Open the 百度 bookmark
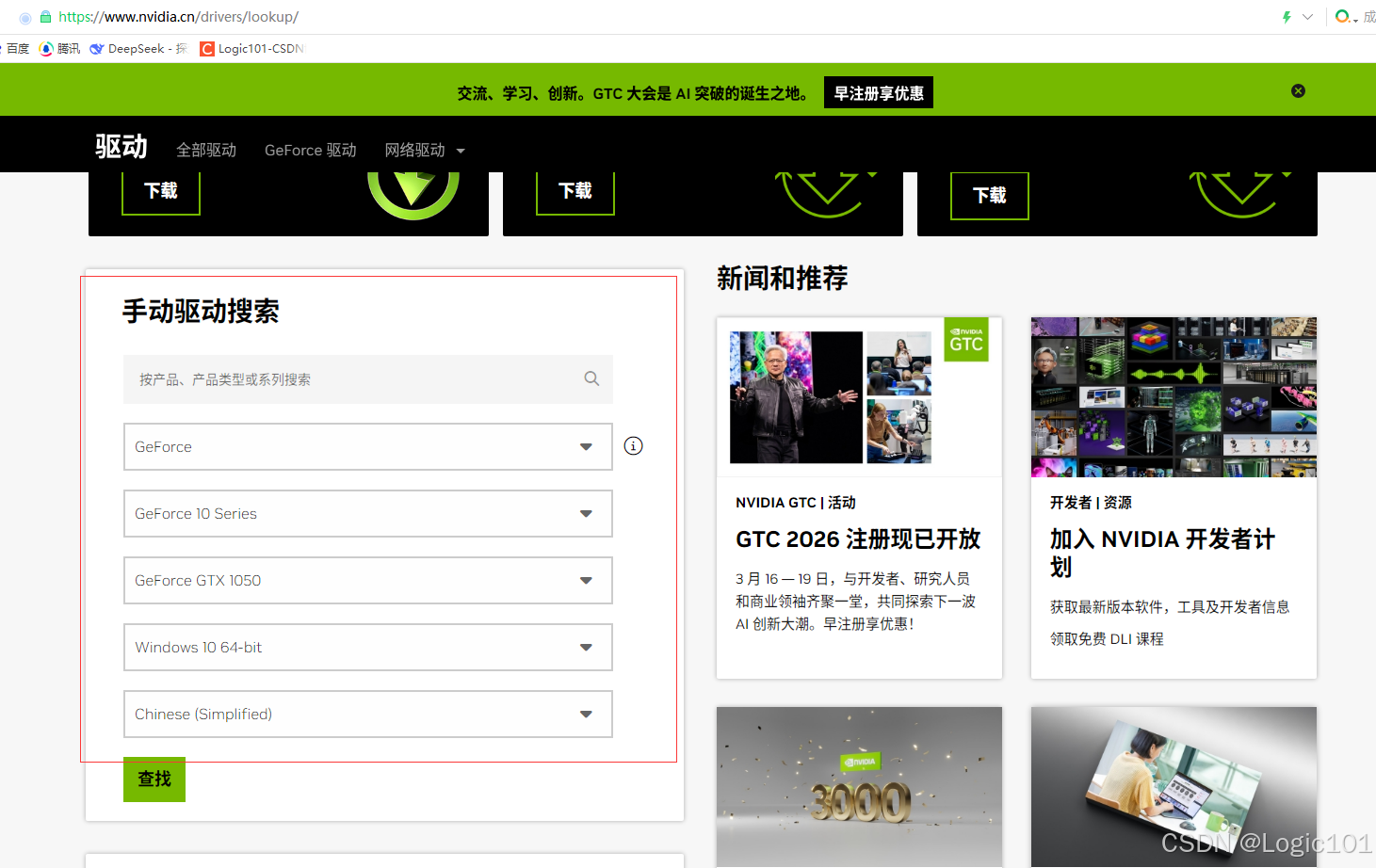This screenshot has width=1376, height=868. click(16, 49)
